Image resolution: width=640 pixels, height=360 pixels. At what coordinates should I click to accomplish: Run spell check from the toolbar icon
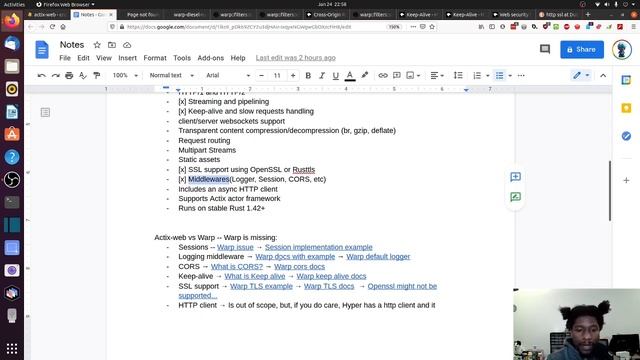[x=83, y=76]
